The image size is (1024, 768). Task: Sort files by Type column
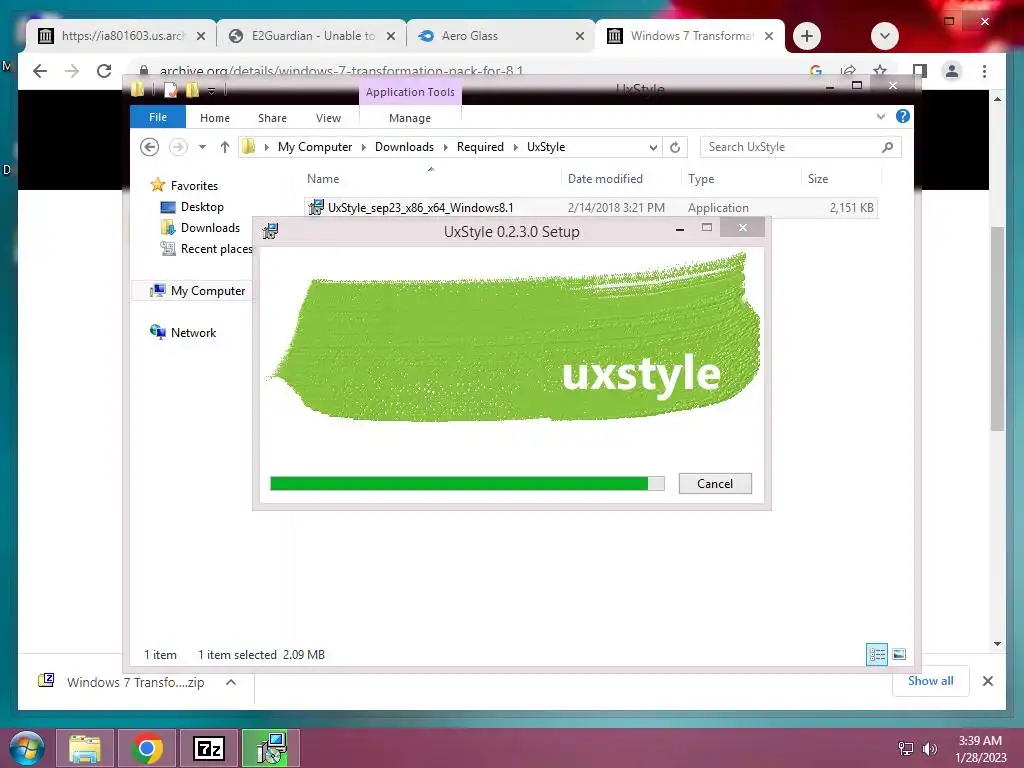tap(741, 178)
